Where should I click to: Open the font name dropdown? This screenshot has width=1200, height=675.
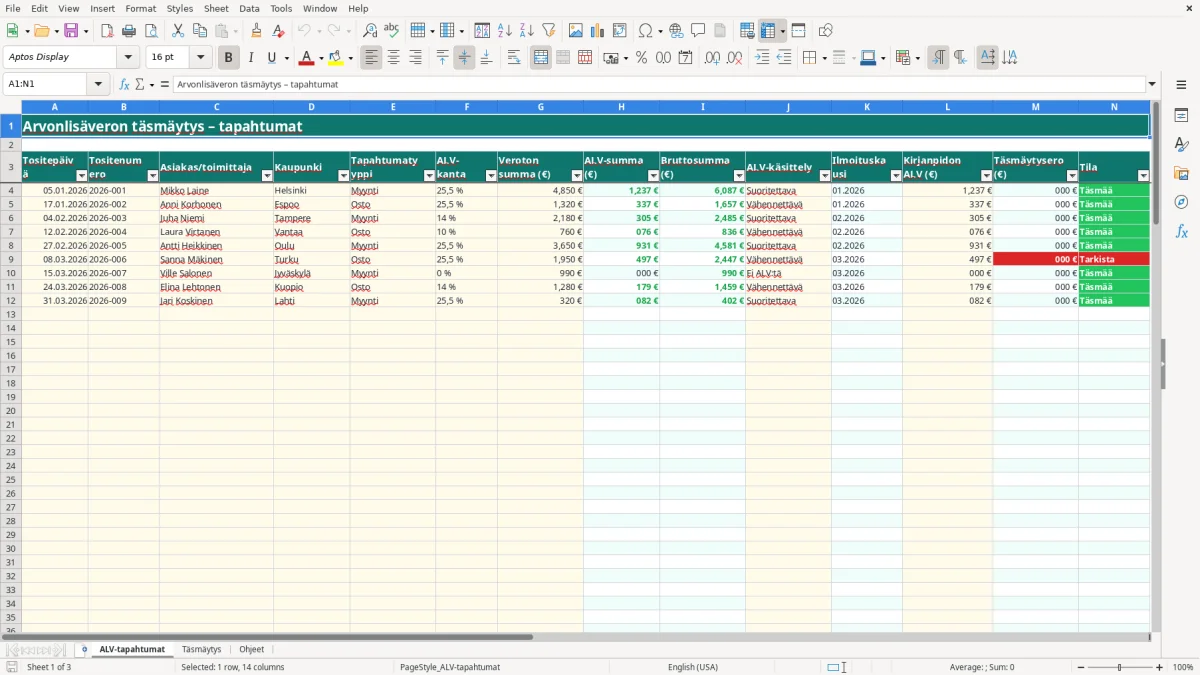click(128, 57)
